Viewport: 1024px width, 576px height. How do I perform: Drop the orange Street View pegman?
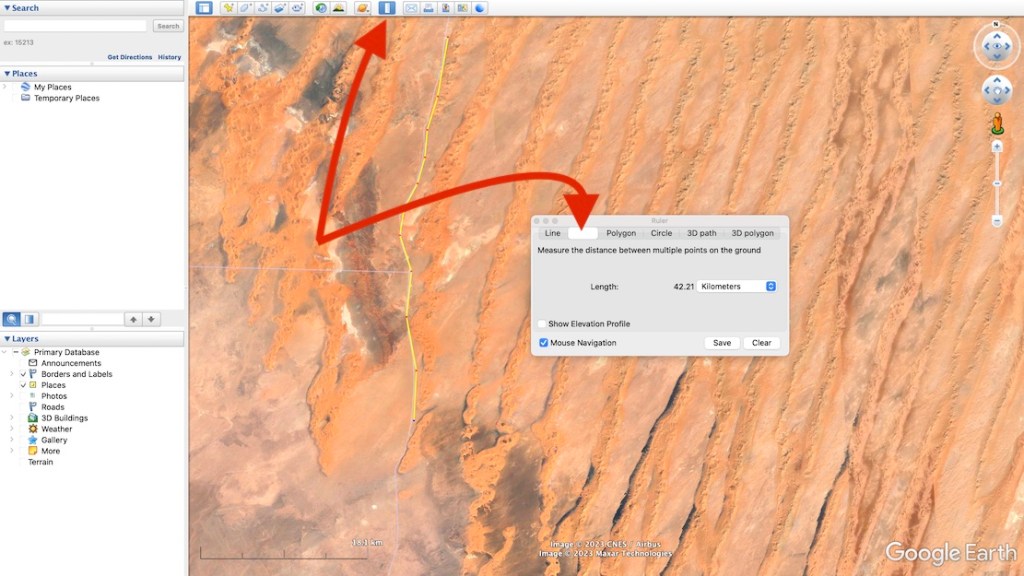pyautogui.click(x=996, y=124)
